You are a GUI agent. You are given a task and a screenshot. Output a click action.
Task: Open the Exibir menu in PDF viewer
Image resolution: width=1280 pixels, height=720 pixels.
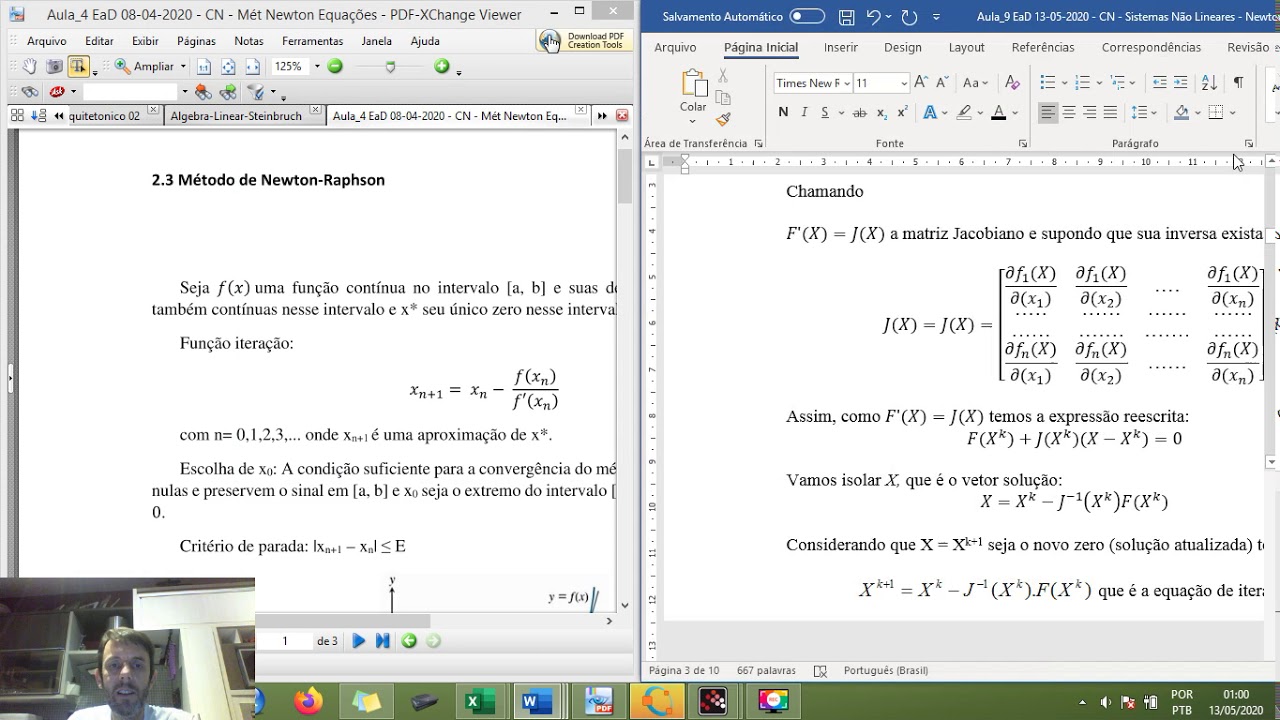pos(145,41)
